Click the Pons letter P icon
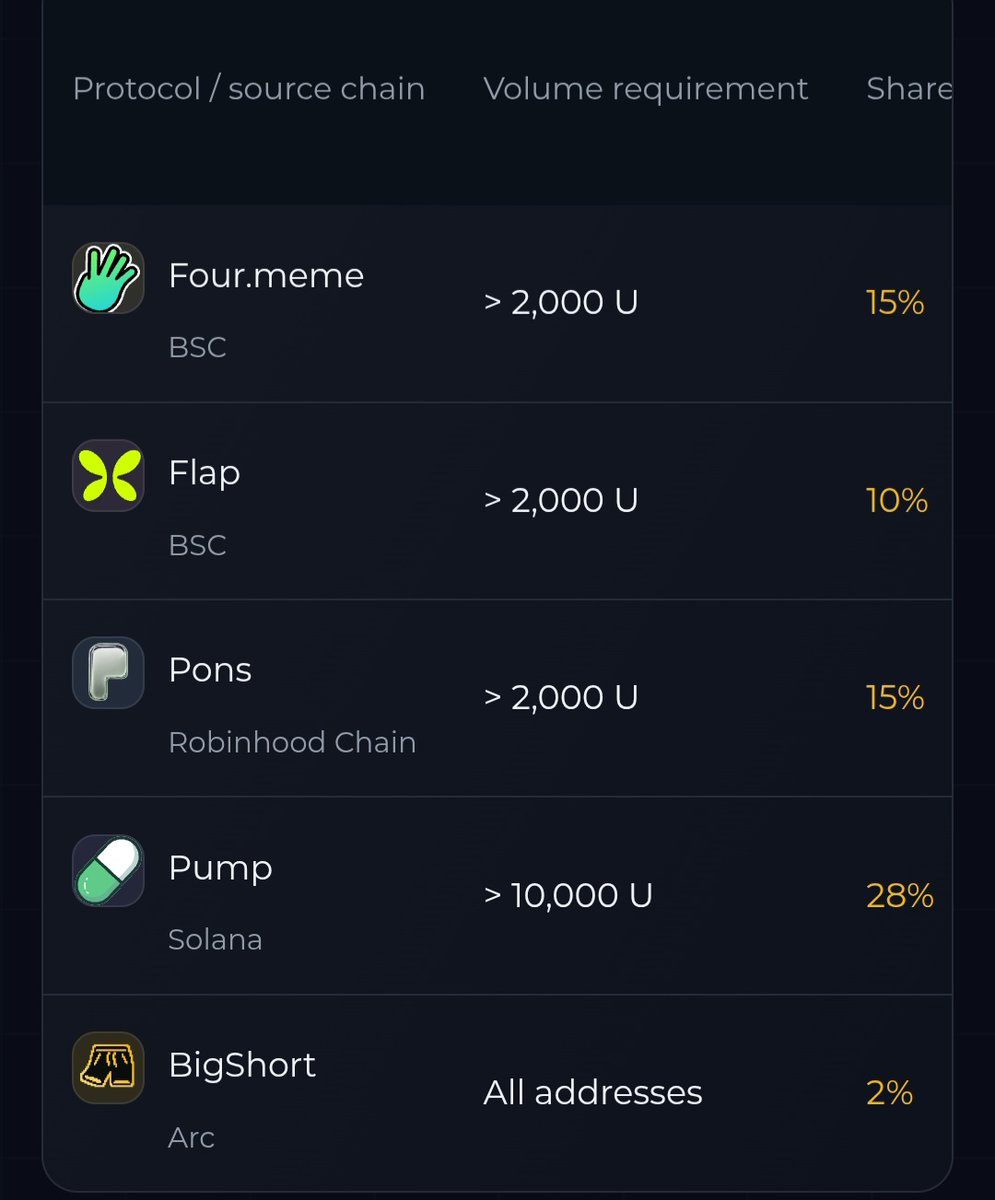This screenshot has width=995, height=1200. (108, 672)
